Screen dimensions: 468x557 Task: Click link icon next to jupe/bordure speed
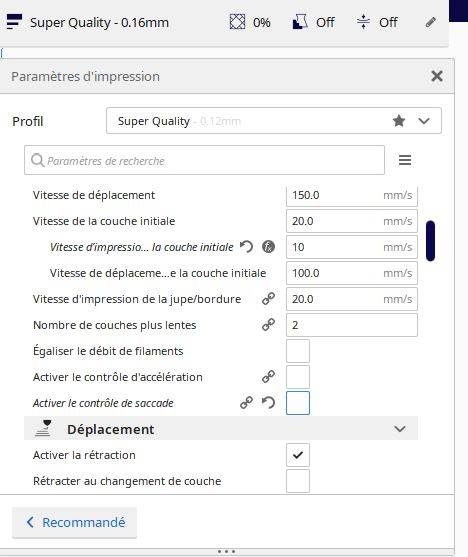pyautogui.click(x=268, y=299)
